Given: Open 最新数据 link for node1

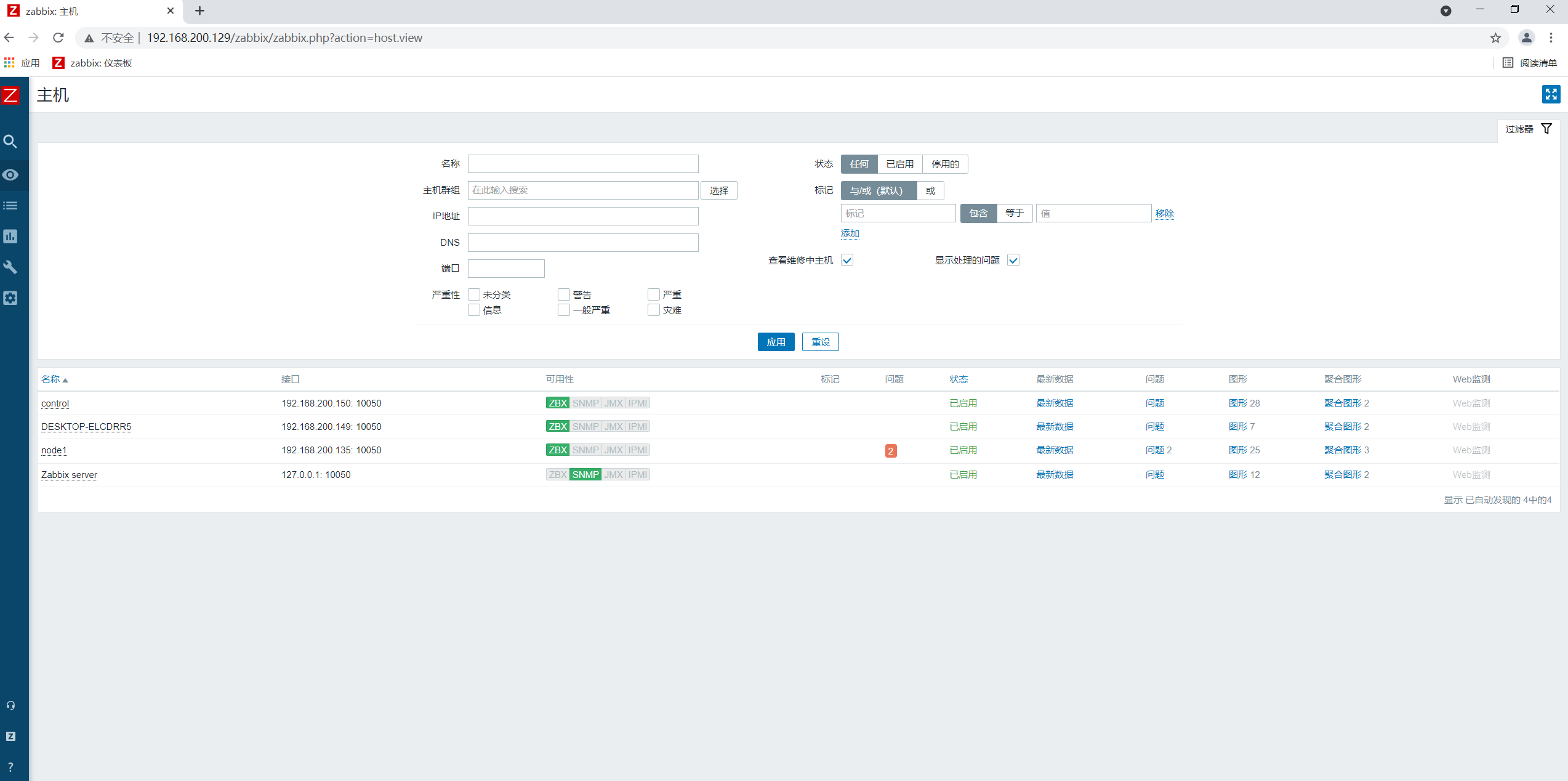Looking at the screenshot, I should coord(1054,450).
